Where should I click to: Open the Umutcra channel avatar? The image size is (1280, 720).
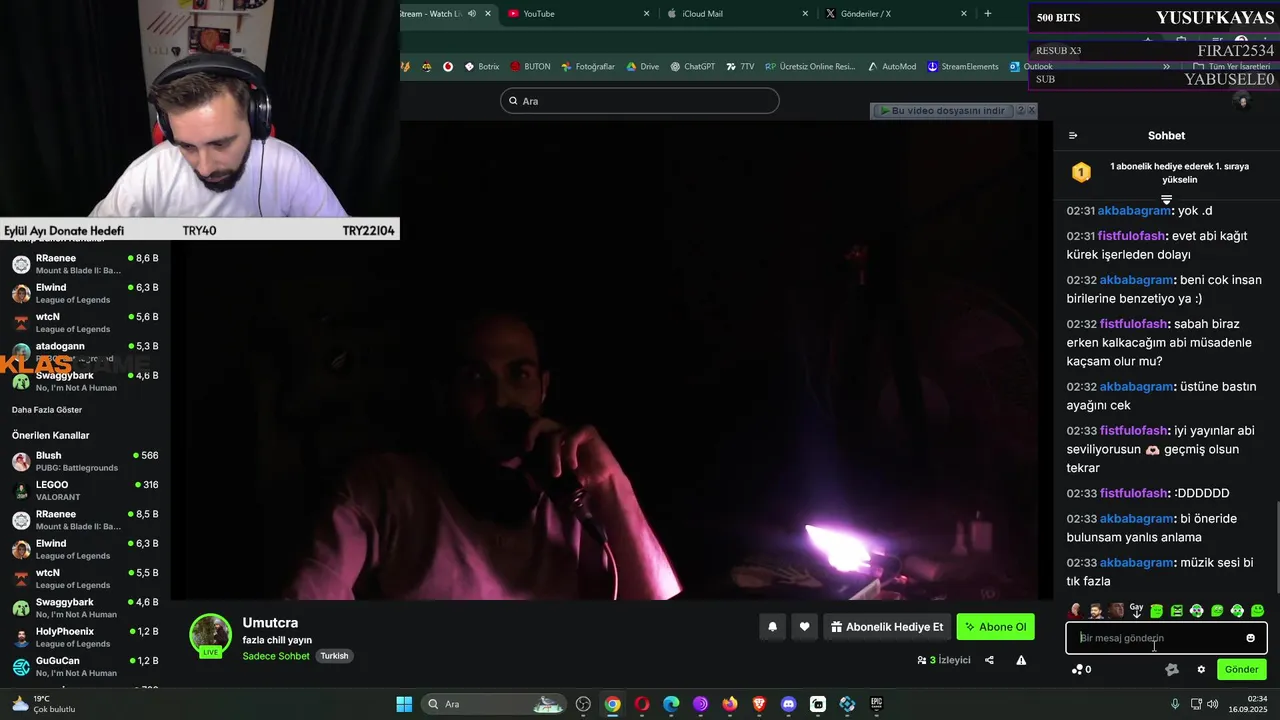click(211, 635)
